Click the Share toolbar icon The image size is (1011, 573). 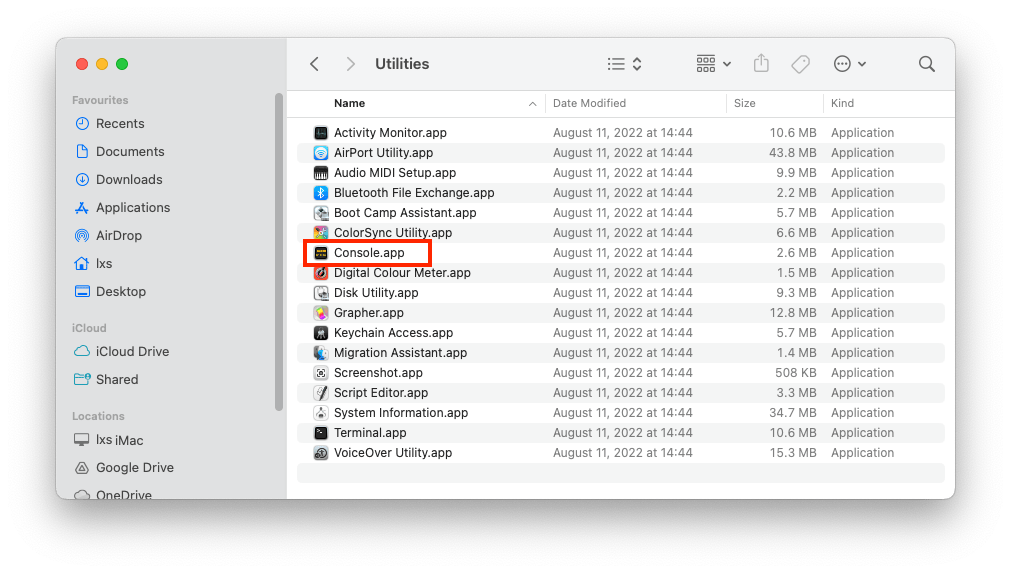[761, 63]
